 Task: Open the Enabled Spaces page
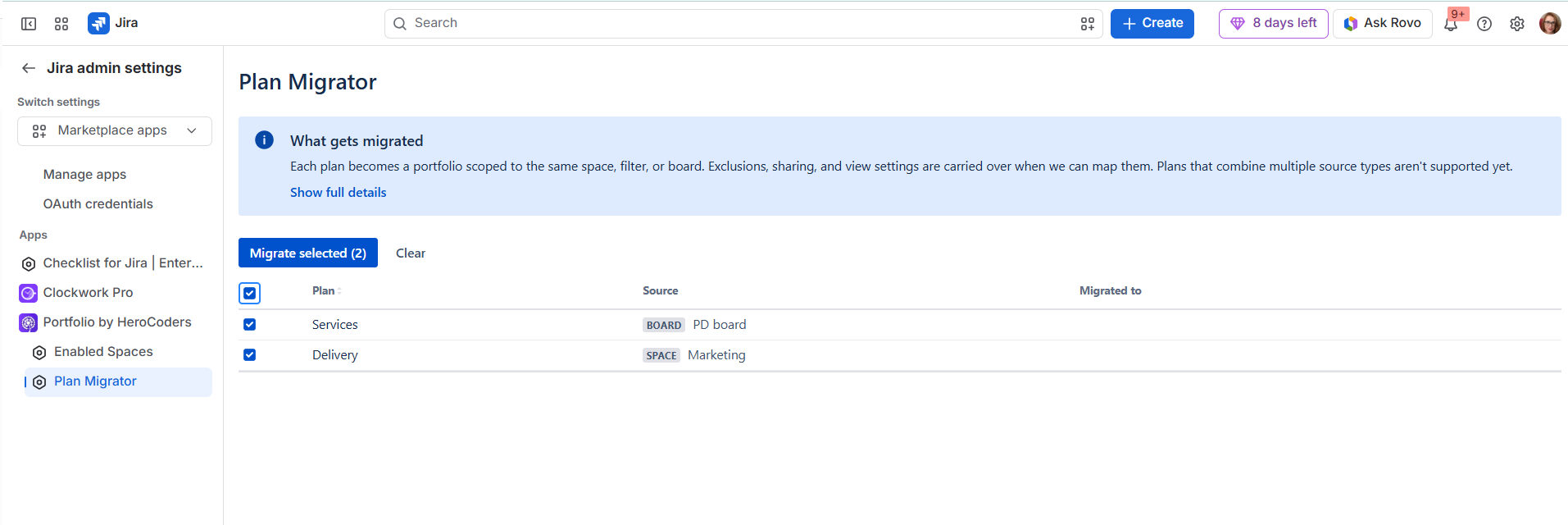[103, 352]
